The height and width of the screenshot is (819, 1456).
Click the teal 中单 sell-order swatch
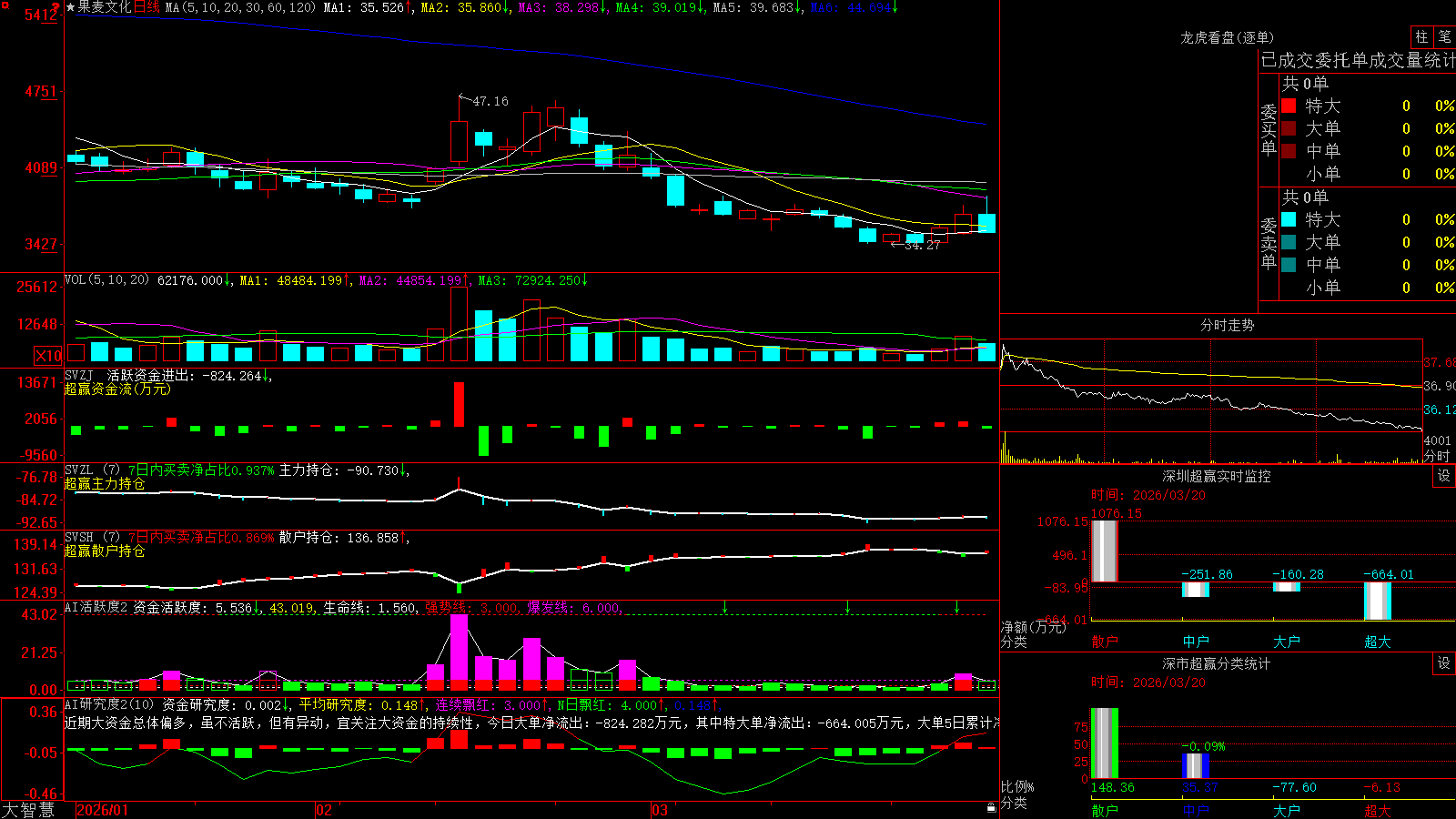(x=1289, y=264)
